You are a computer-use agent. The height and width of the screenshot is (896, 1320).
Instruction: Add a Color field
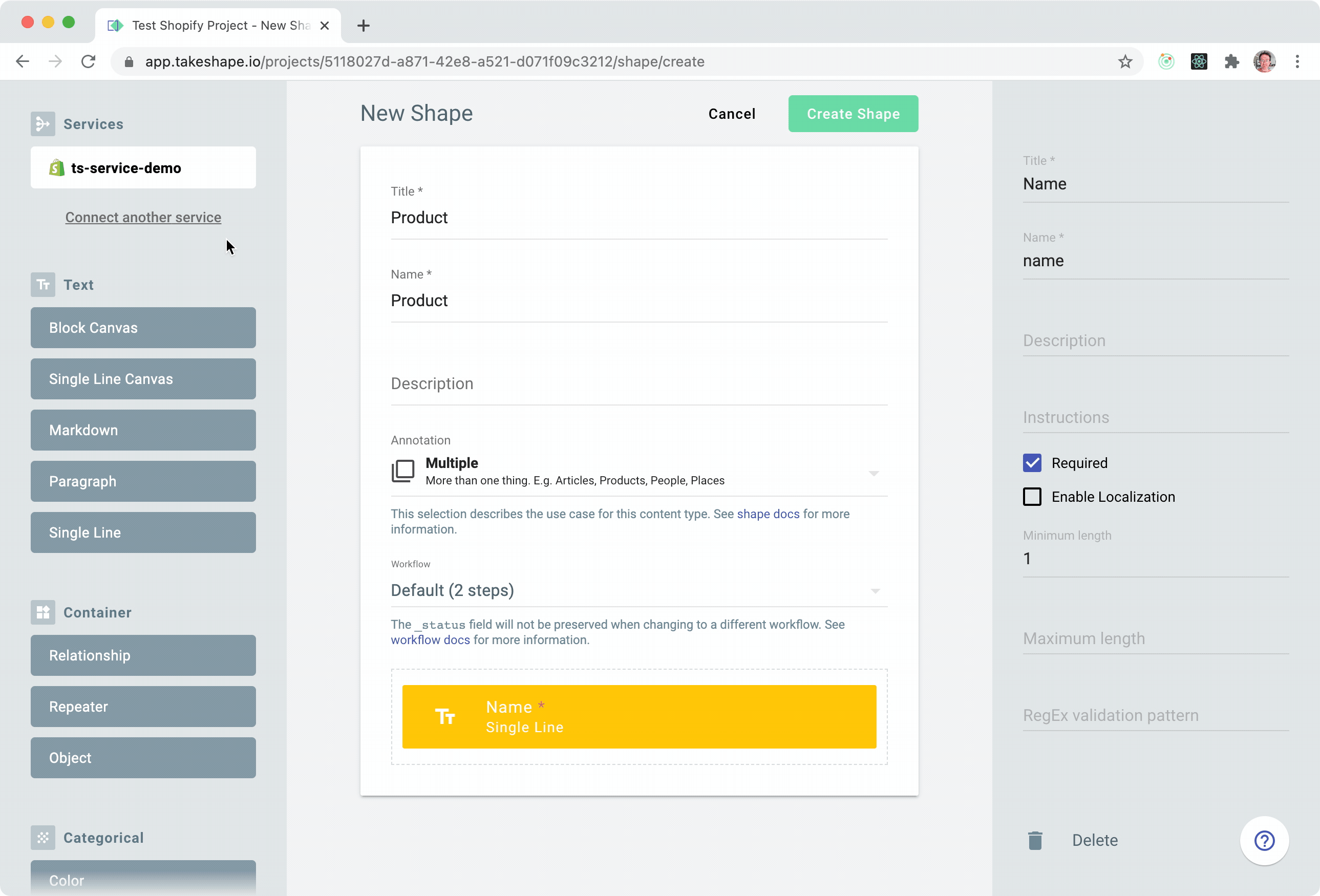(143, 878)
